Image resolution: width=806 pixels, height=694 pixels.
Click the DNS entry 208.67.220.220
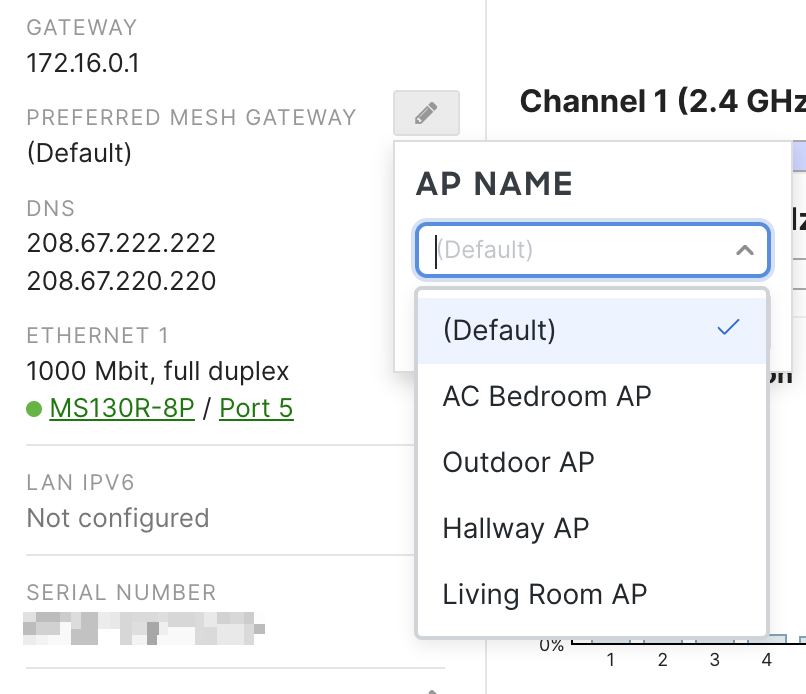click(x=121, y=281)
